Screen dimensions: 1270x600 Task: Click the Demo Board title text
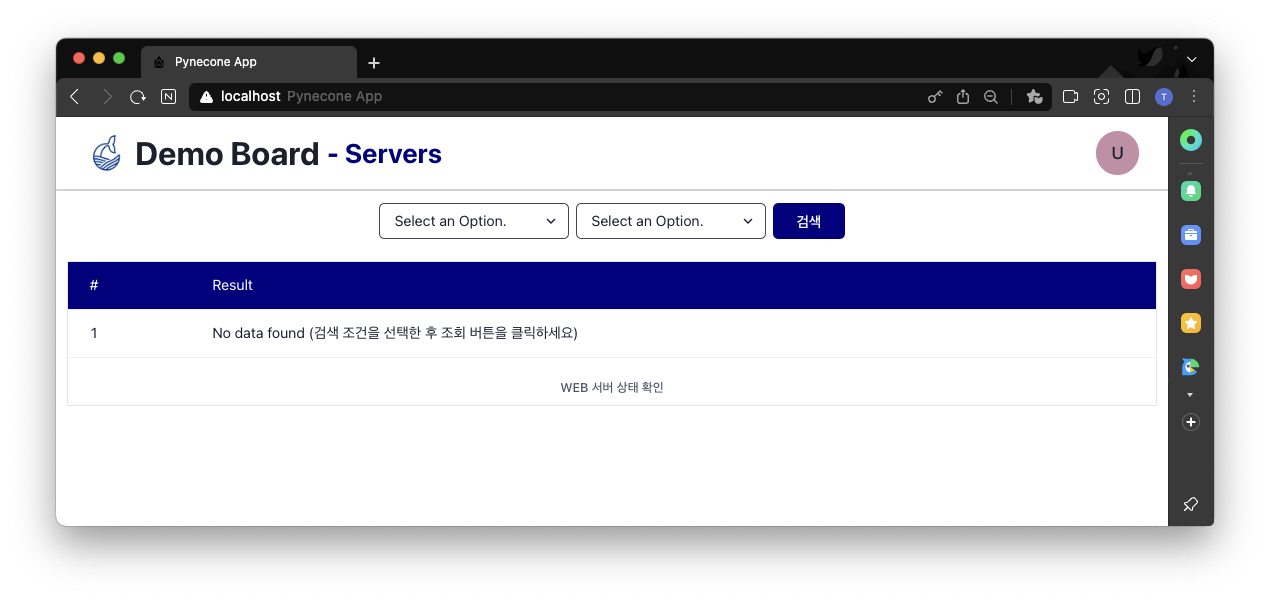(227, 154)
